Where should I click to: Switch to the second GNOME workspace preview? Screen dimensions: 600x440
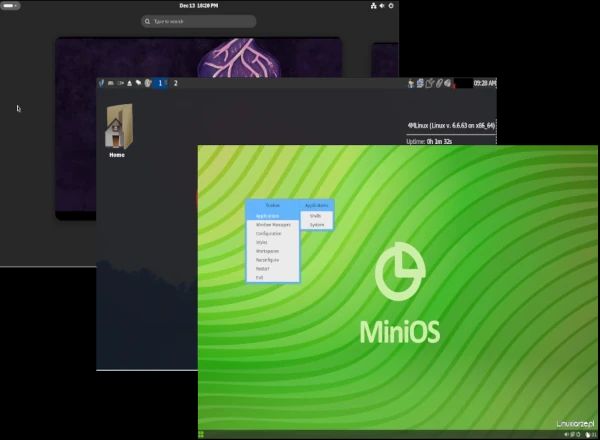tap(385, 60)
